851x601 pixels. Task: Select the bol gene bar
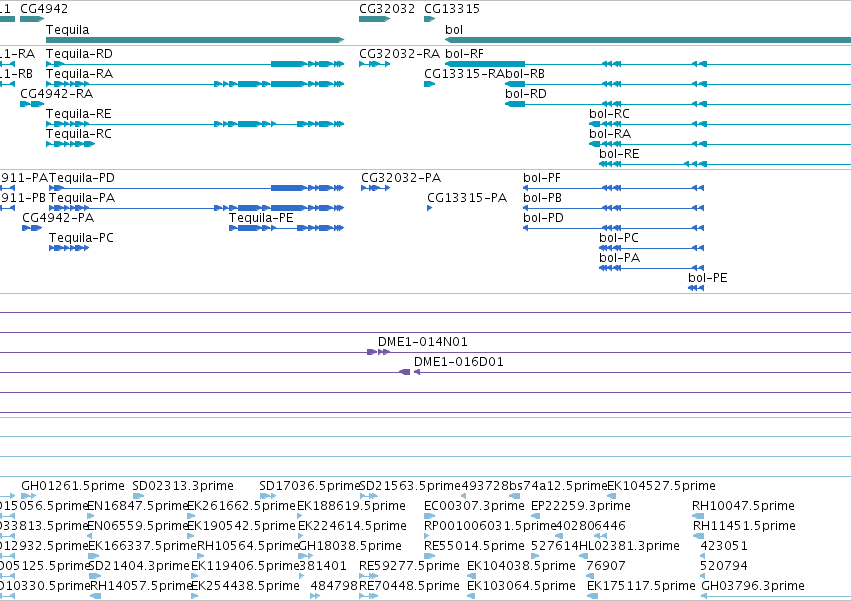[648, 40]
